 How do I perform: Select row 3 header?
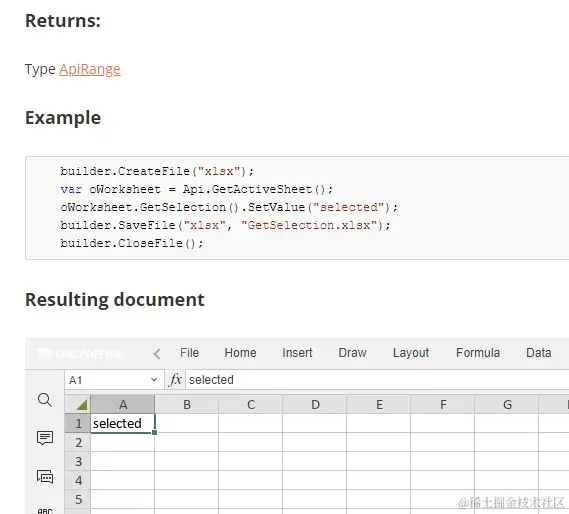(78, 461)
